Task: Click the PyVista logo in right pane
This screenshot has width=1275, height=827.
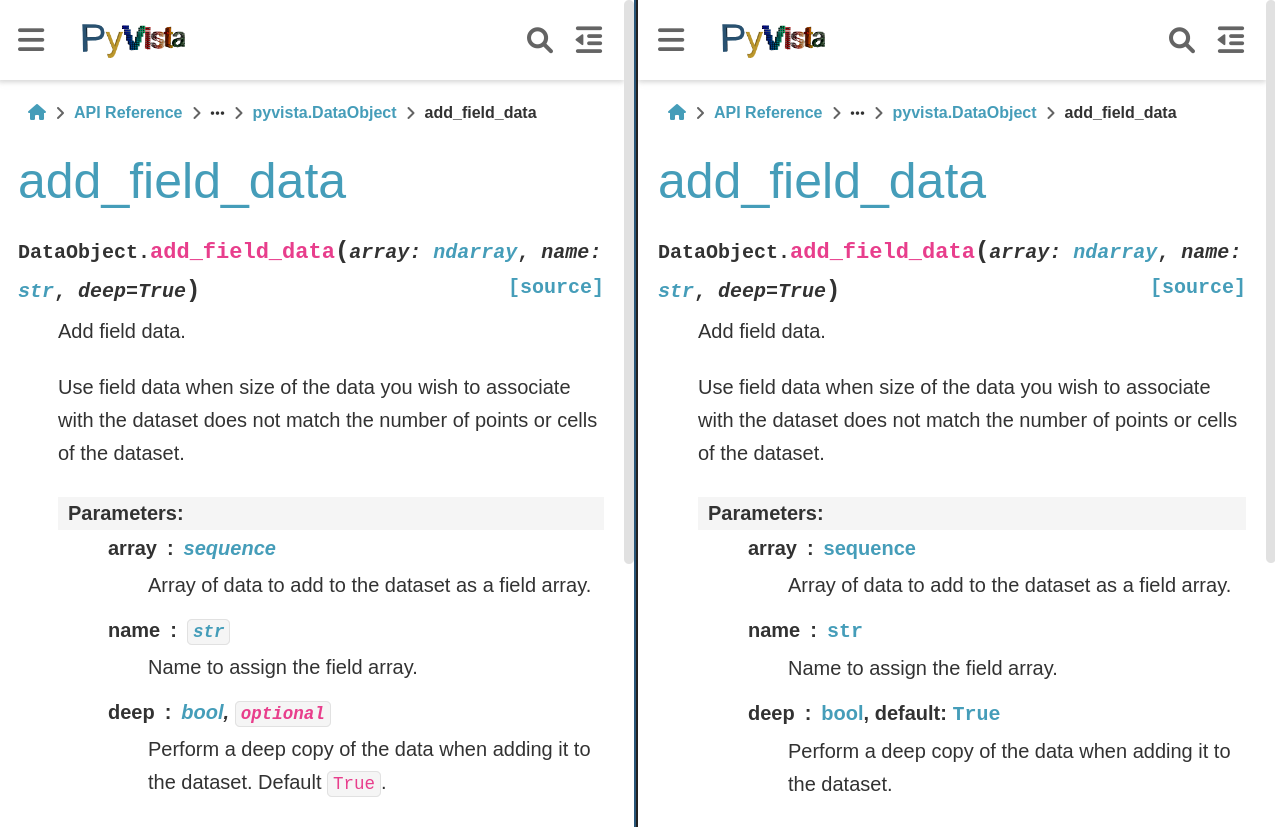Action: coord(773,40)
